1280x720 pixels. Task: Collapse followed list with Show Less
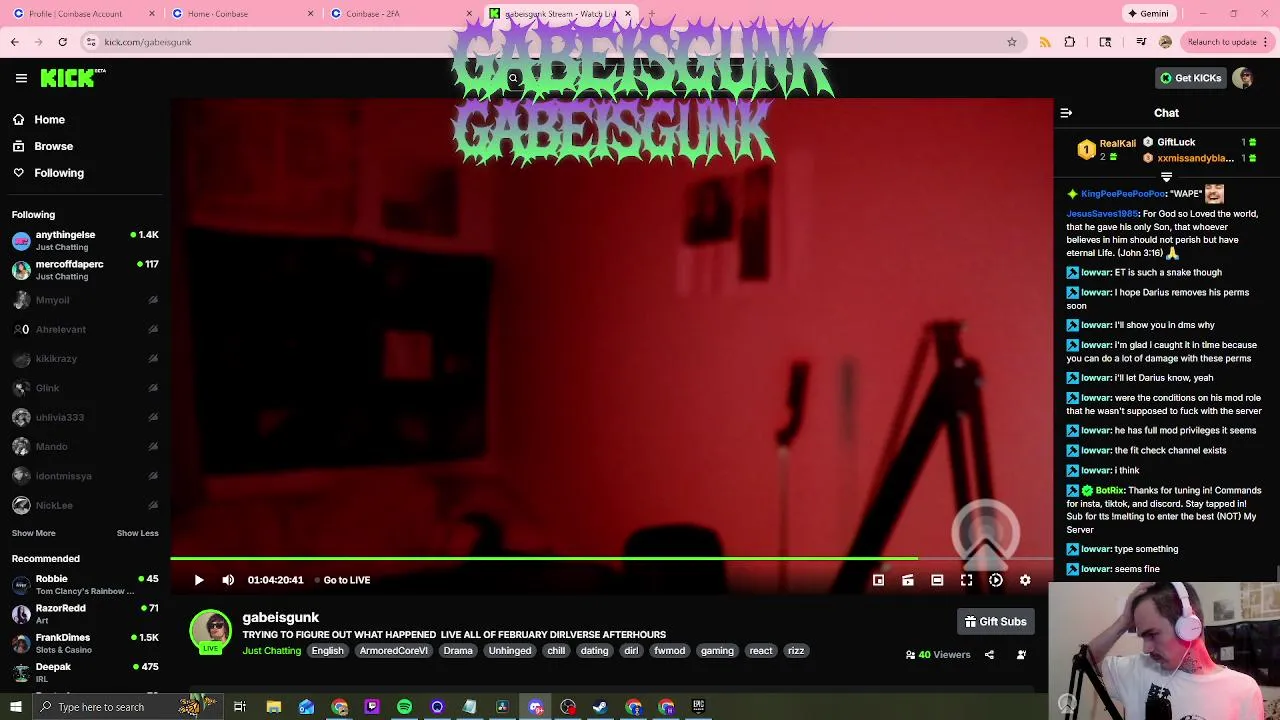coord(137,533)
